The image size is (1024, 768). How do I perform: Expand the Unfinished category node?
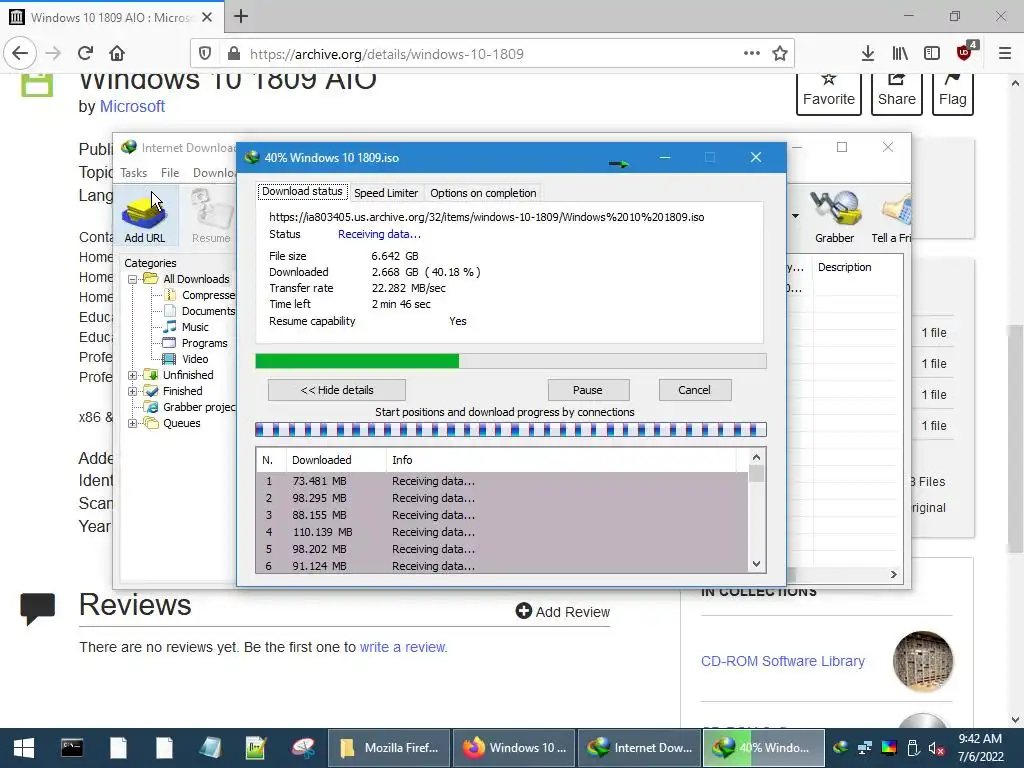(132, 376)
